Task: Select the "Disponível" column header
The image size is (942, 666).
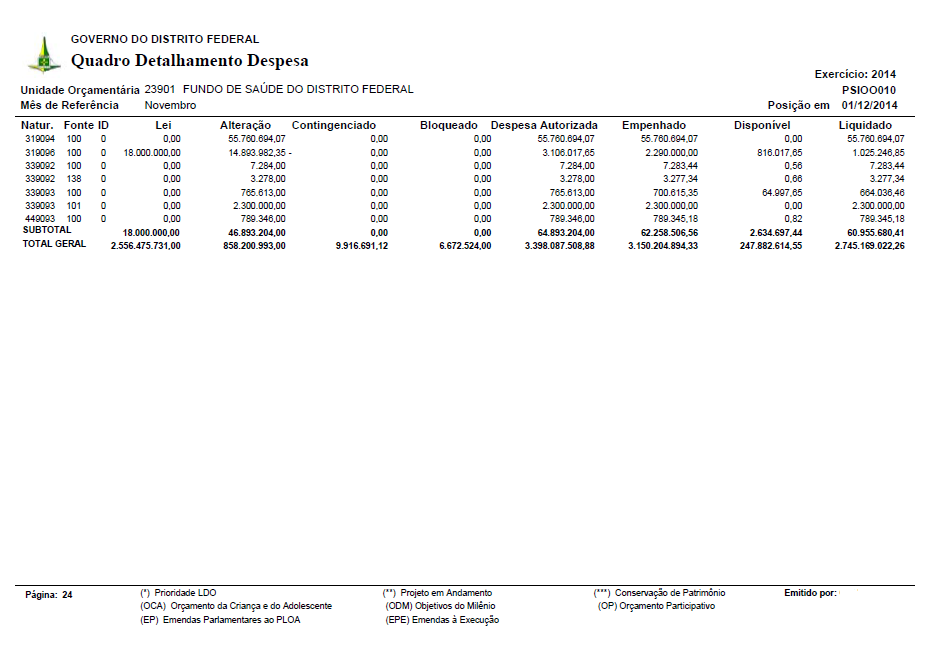Action: tap(763, 125)
